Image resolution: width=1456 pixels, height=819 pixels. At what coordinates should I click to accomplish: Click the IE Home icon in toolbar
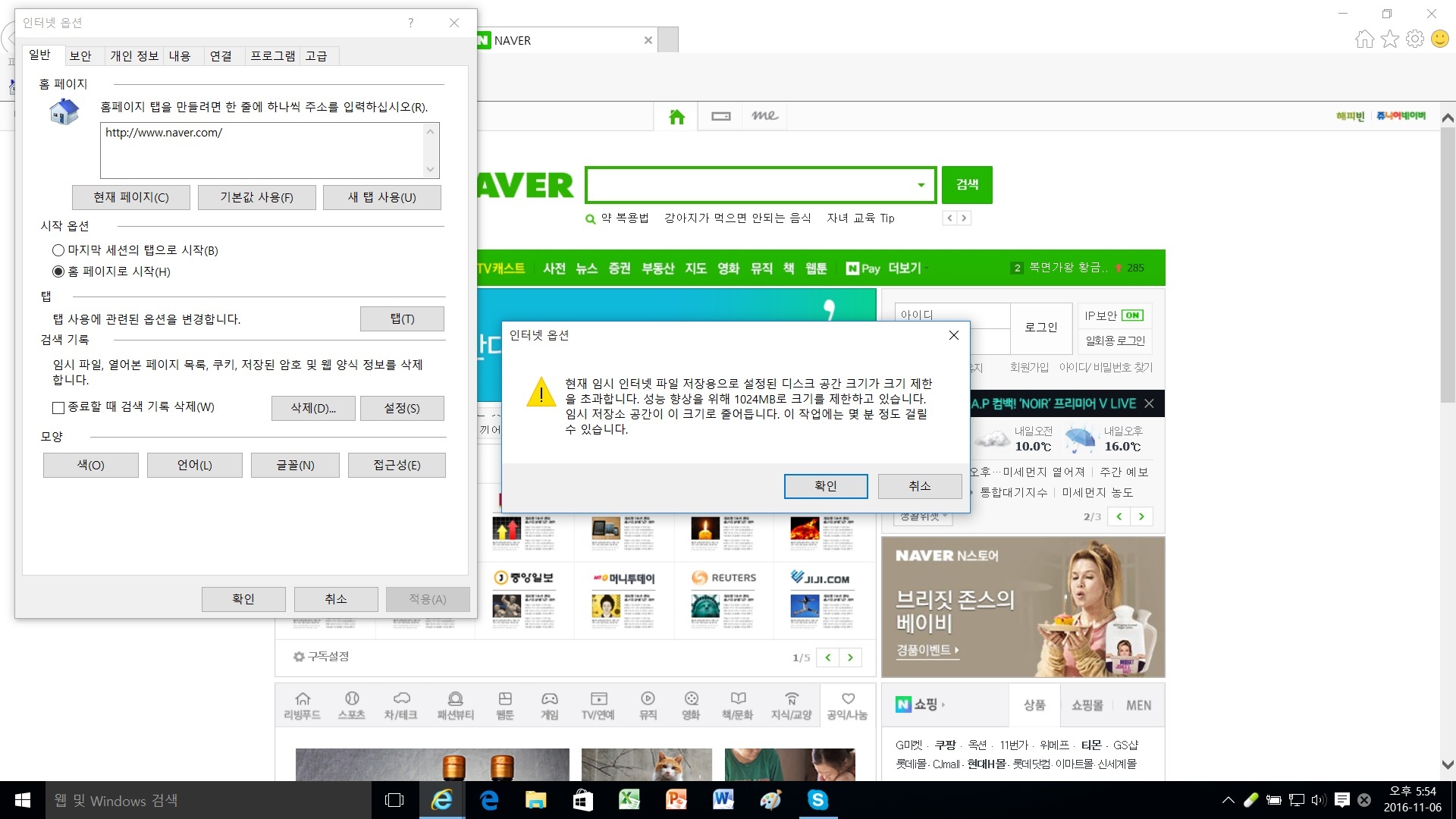point(1364,39)
